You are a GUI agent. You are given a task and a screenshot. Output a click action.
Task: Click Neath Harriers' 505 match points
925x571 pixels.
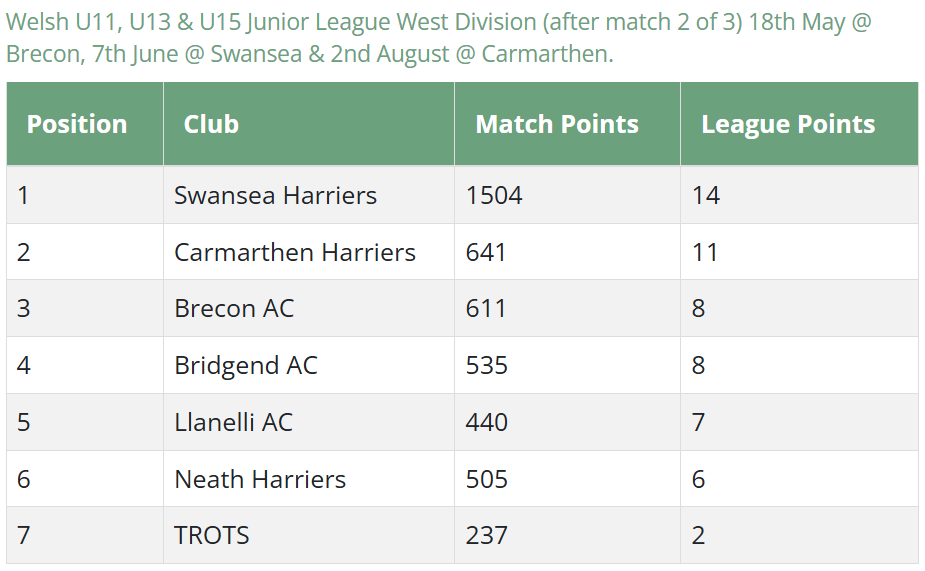(487, 479)
